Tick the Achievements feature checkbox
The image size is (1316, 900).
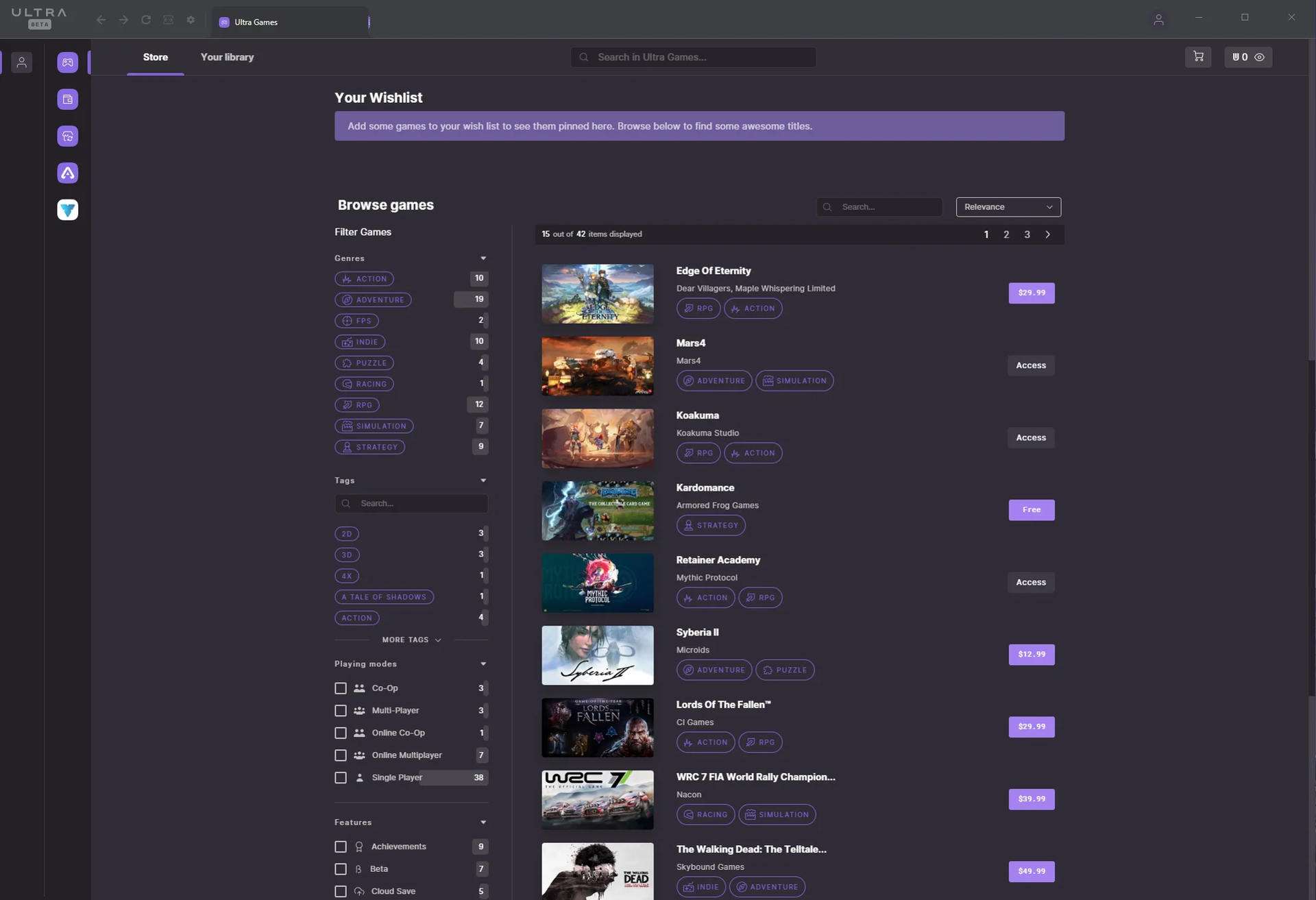(x=341, y=847)
